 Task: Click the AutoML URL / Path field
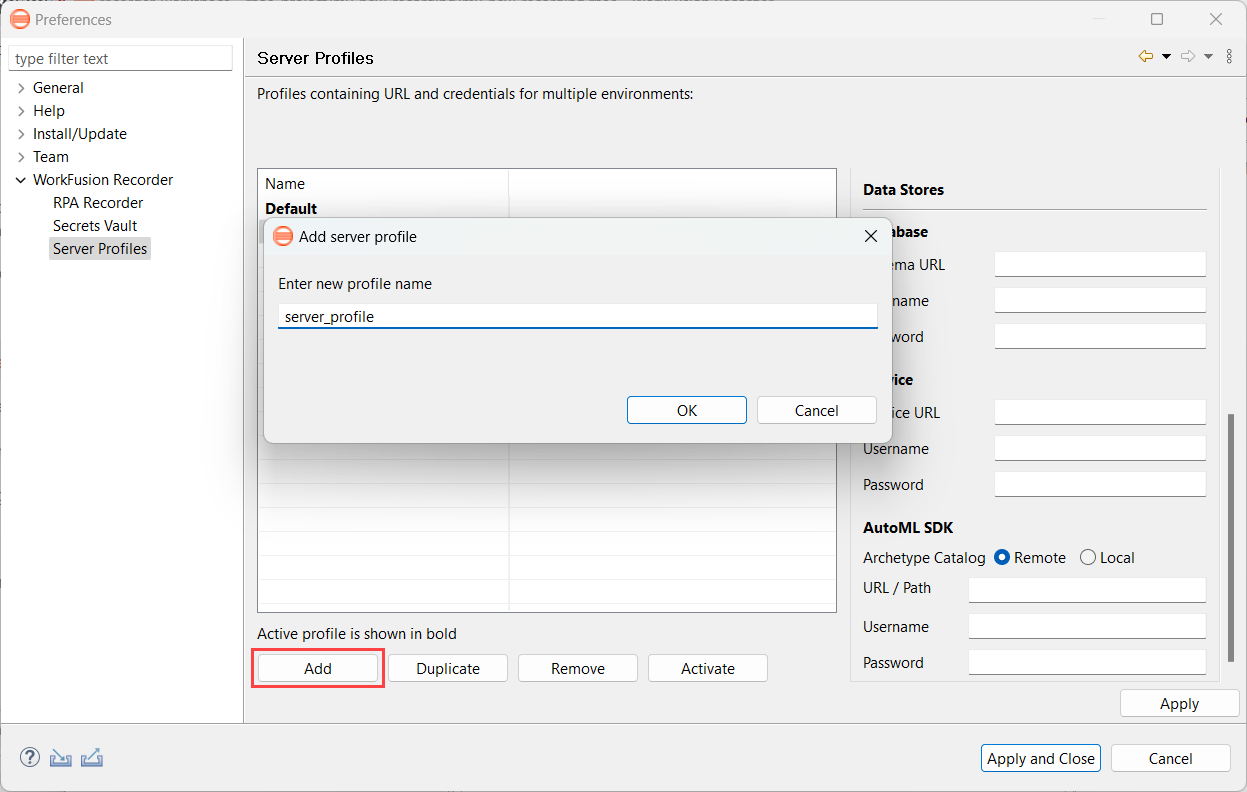(x=1087, y=590)
